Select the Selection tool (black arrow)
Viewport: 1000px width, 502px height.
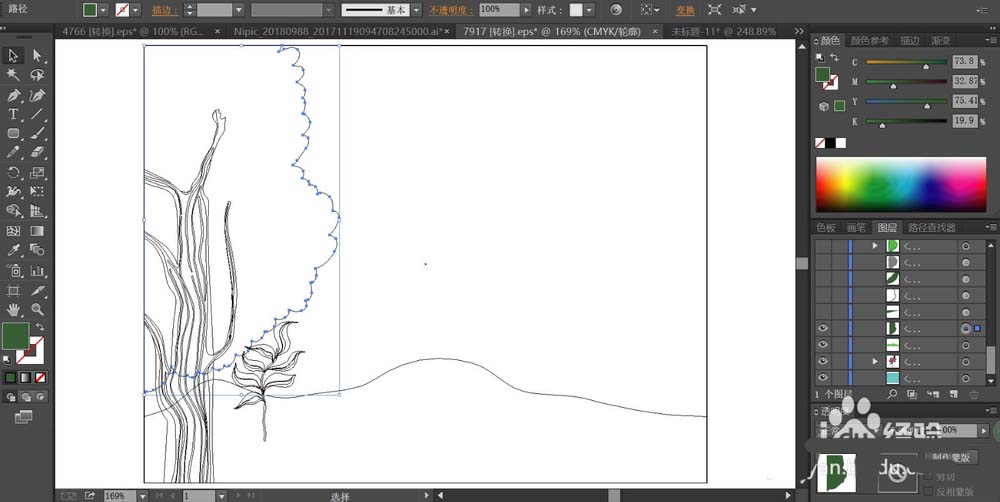(12, 56)
